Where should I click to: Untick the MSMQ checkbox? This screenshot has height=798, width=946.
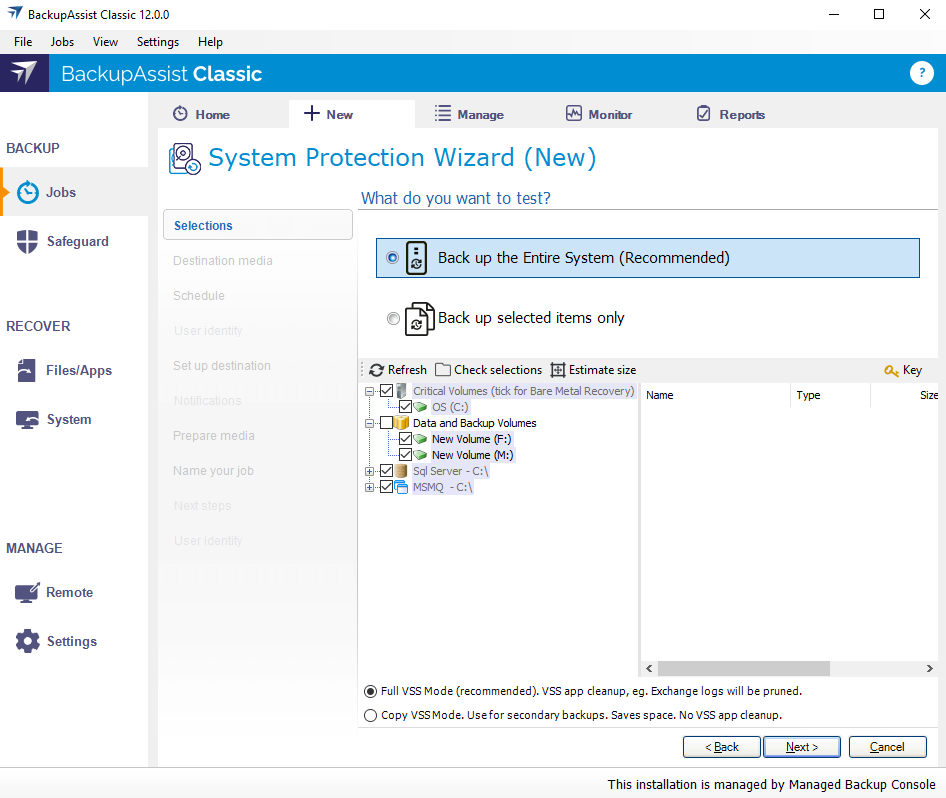tap(387, 487)
